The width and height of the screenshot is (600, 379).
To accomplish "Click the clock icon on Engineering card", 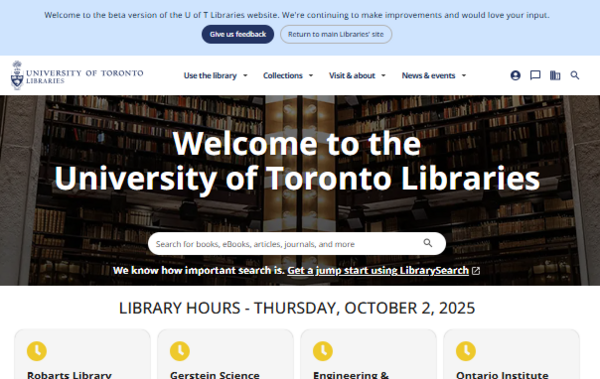I will pos(323,351).
